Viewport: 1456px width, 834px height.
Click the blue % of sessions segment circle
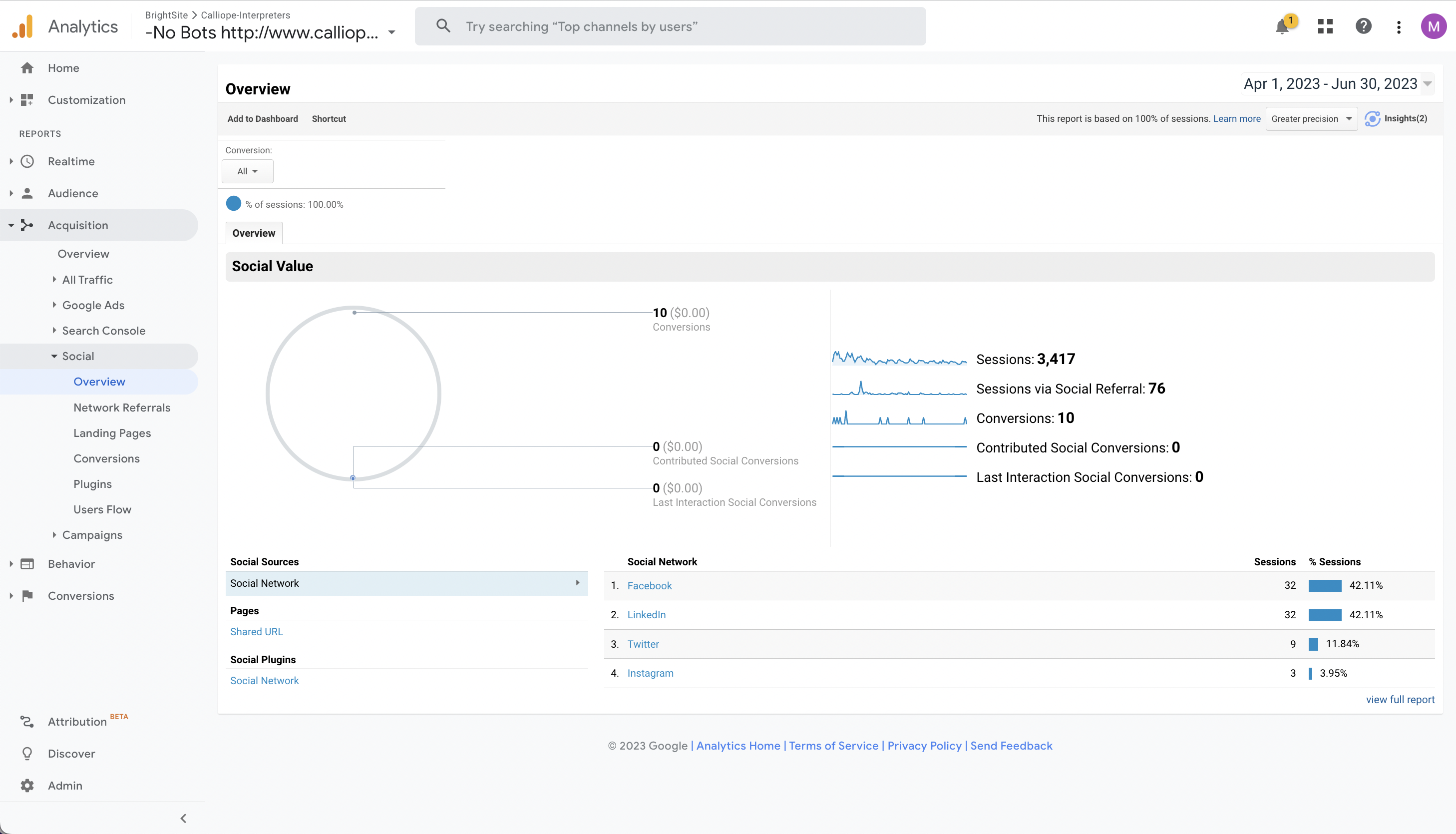pyautogui.click(x=234, y=203)
